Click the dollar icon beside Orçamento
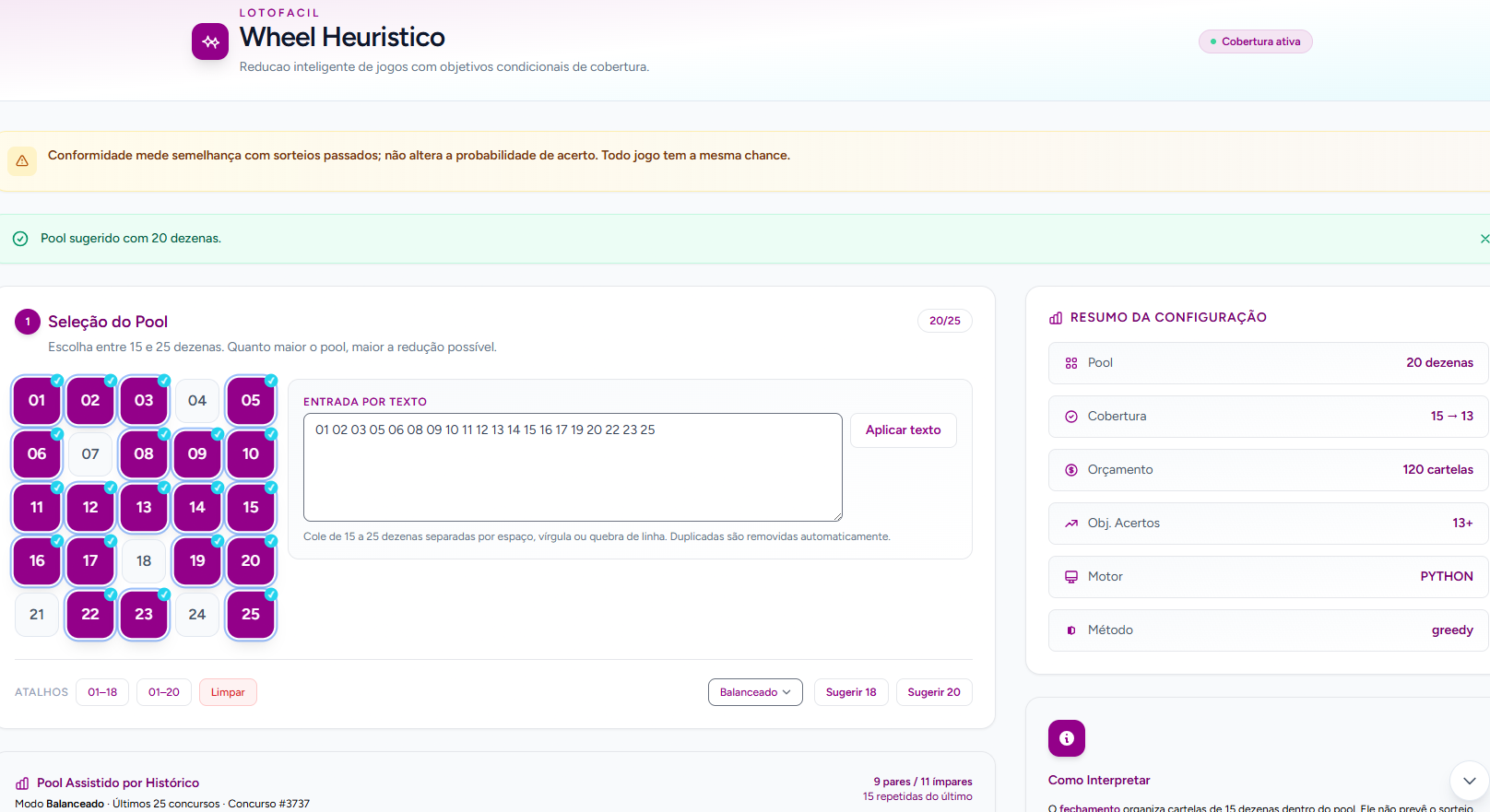 click(1071, 470)
